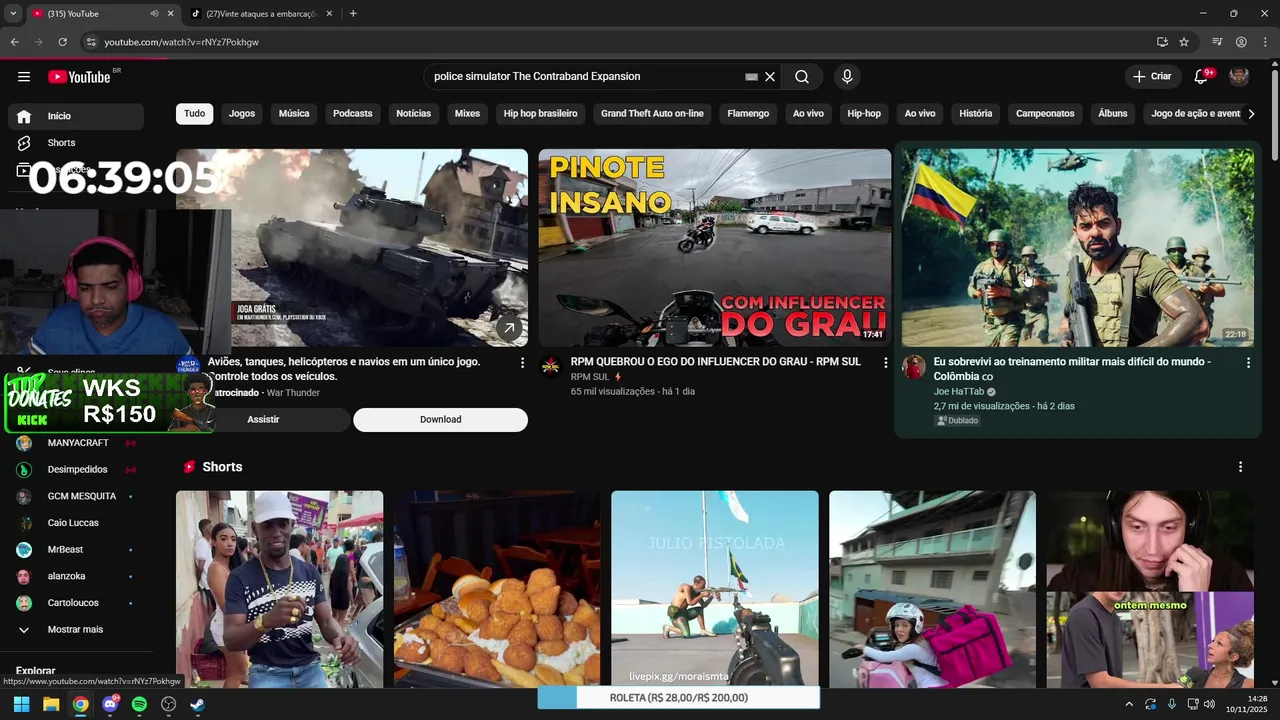1280x720 pixels.
Task: Open the YouTube hamburger guide menu
Action: click(x=24, y=77)
